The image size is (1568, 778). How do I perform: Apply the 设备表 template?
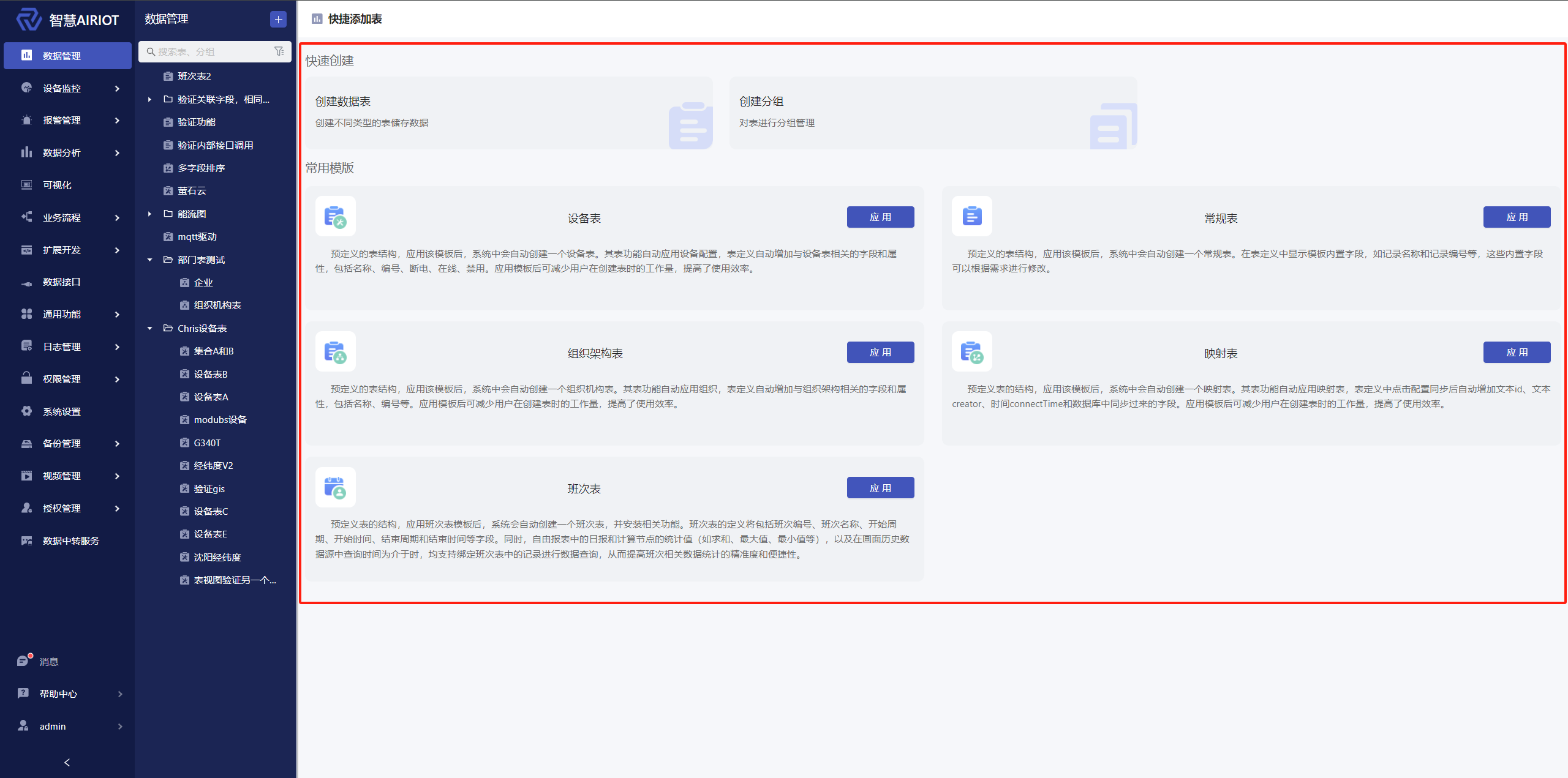(880, 217)
